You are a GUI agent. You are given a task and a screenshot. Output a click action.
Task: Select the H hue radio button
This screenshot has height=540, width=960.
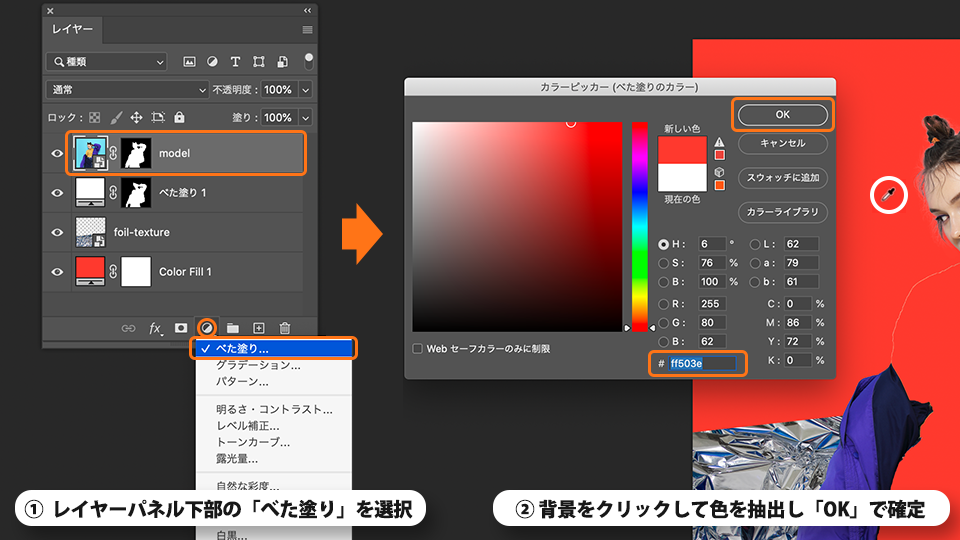[x=663, y=244]
